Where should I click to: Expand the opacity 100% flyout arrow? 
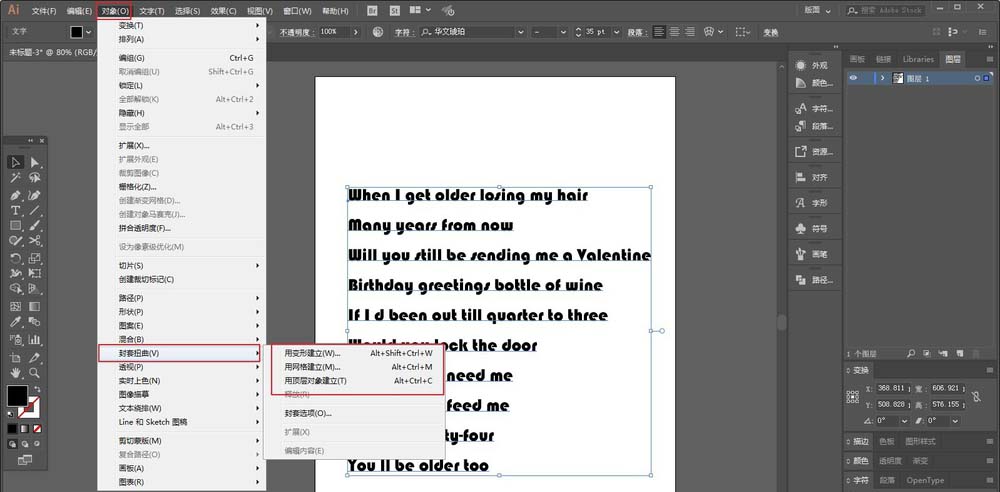coord(355,32)
